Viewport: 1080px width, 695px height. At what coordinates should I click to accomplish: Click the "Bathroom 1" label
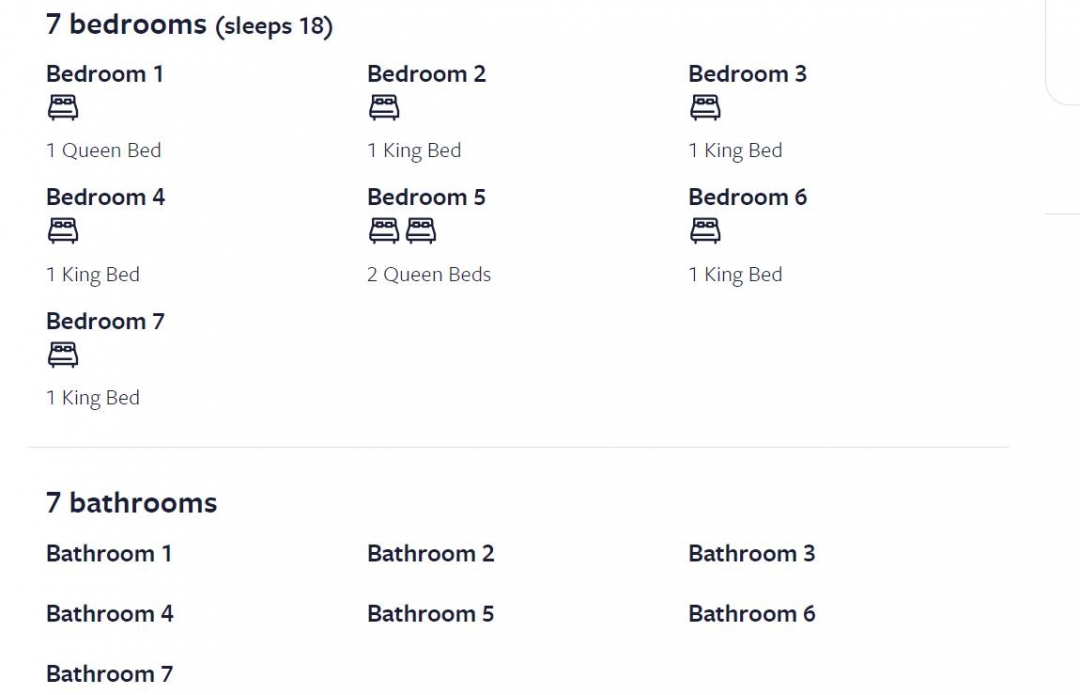109,553
